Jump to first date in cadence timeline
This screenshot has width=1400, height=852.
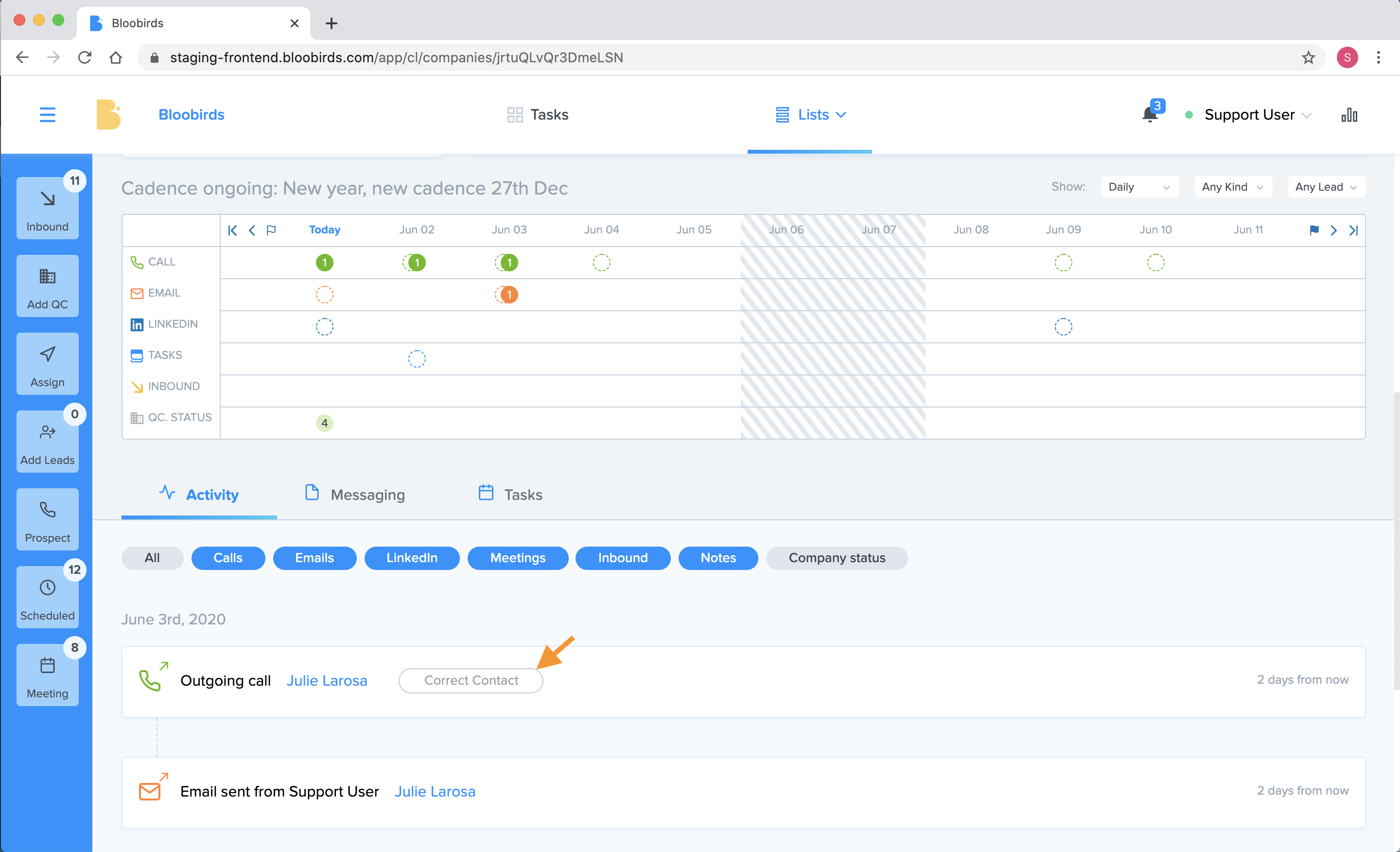232,230
